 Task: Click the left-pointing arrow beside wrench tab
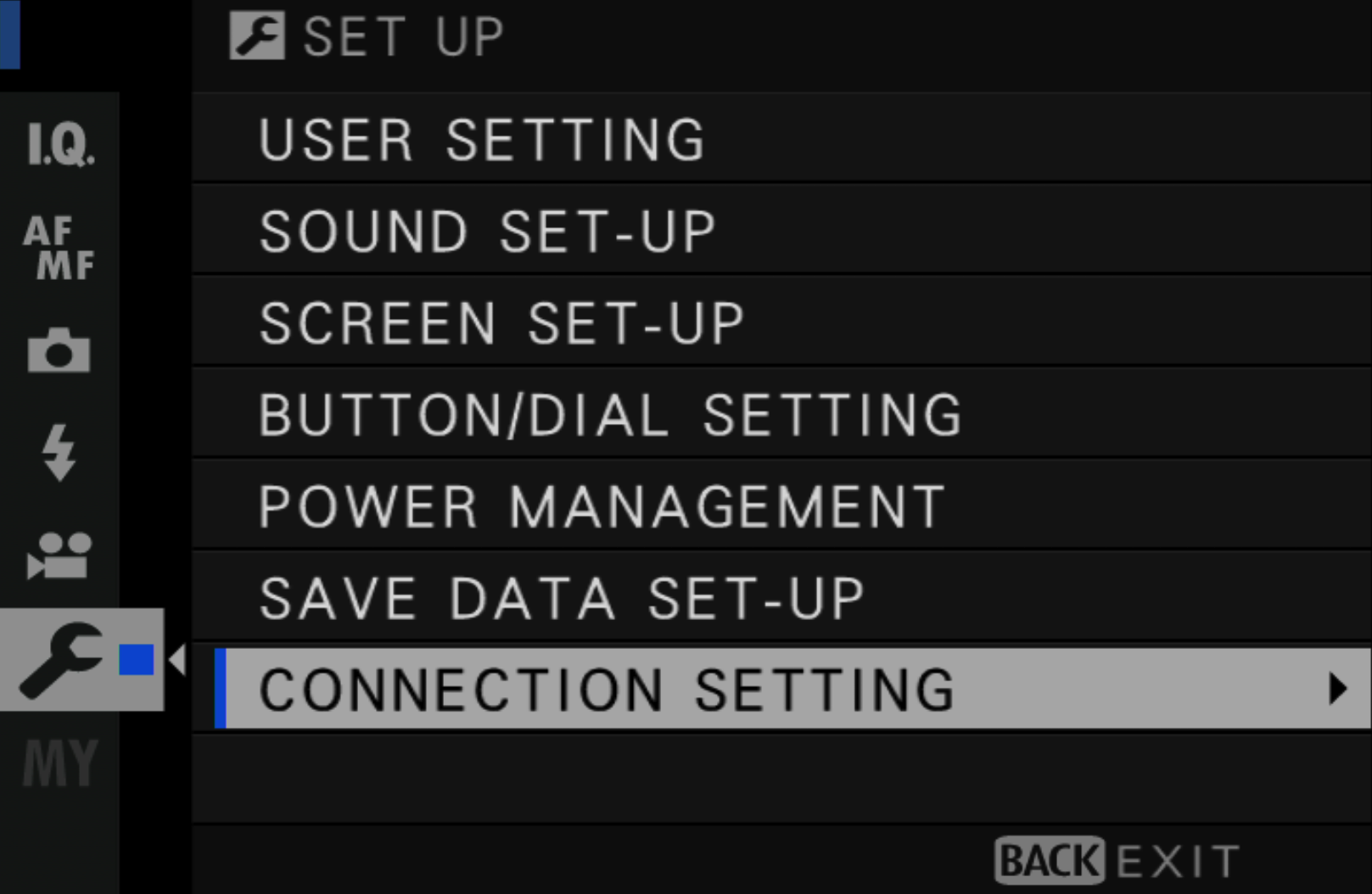click(177, 659)
